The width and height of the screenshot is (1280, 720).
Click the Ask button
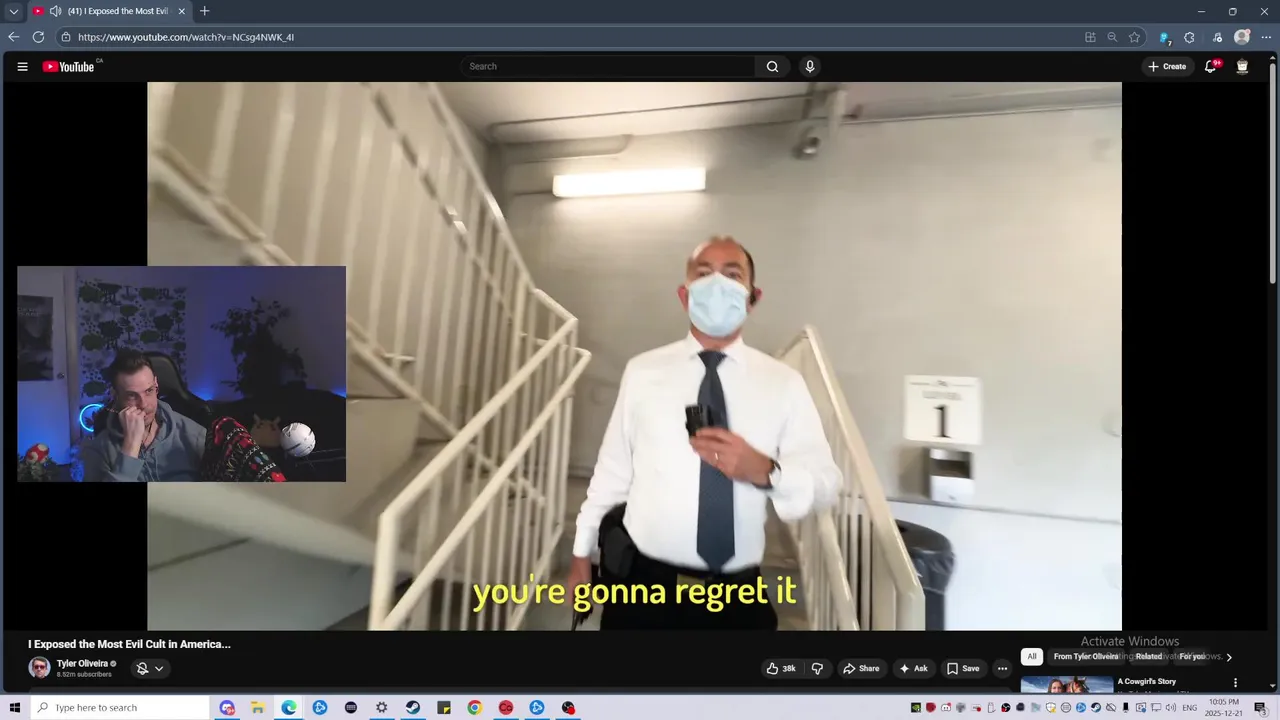point(914,669)
